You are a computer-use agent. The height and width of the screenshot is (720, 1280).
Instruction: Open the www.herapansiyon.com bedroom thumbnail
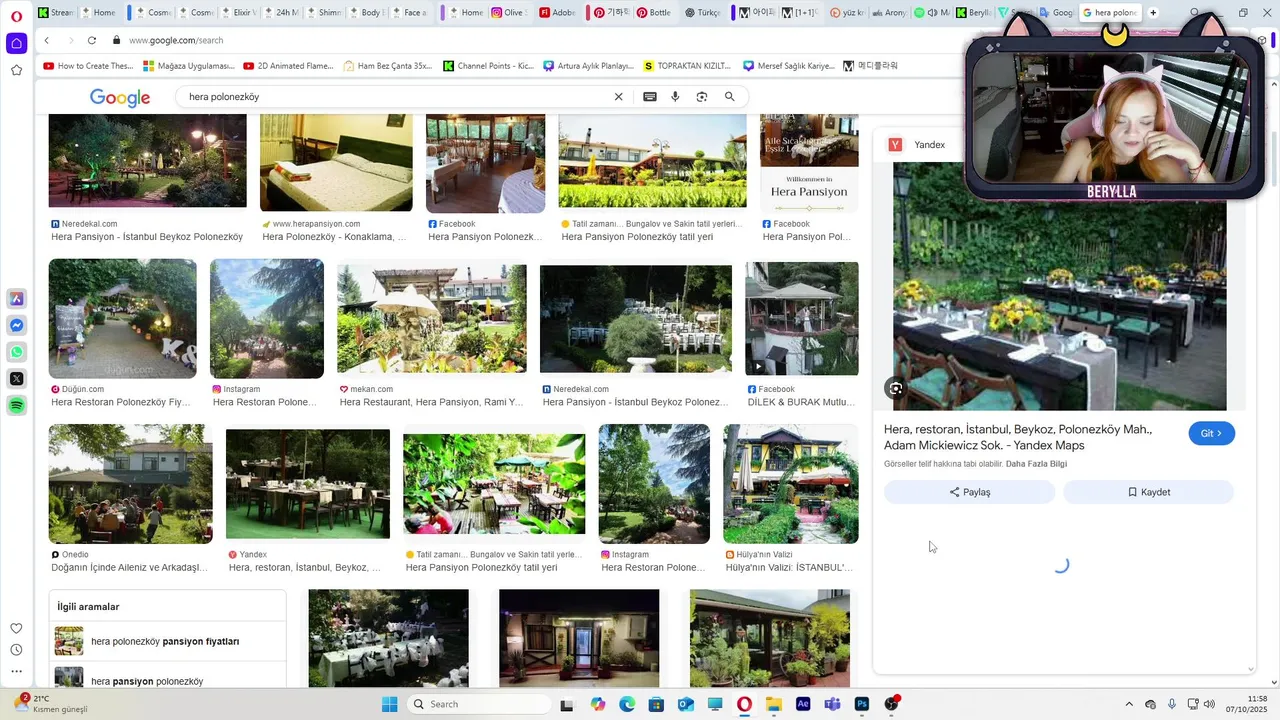pyautogui.click(x=336, y=162)
